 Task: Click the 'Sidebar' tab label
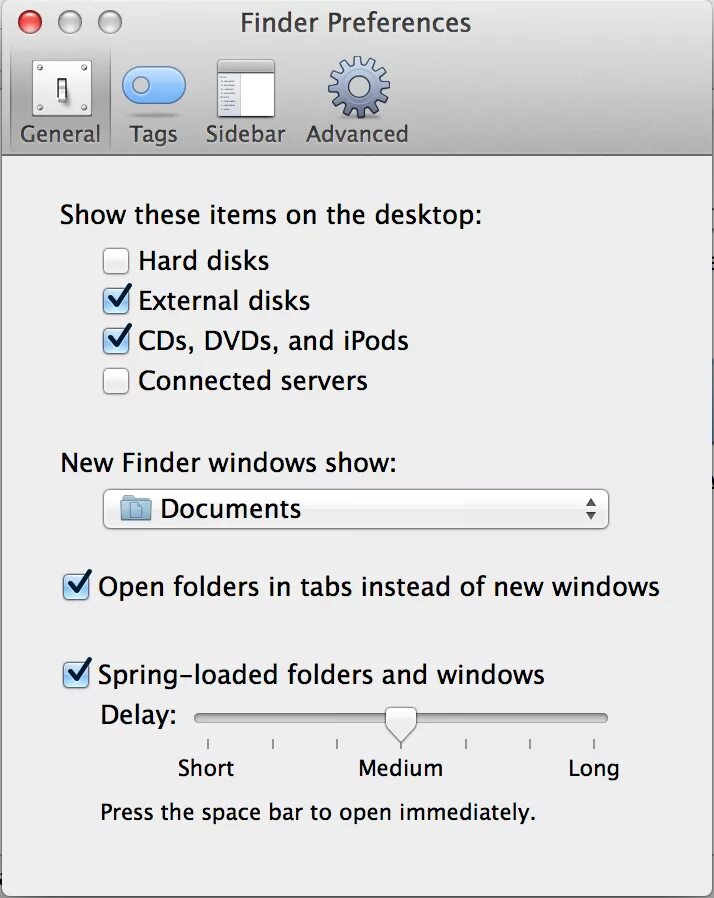click(246, 134)
